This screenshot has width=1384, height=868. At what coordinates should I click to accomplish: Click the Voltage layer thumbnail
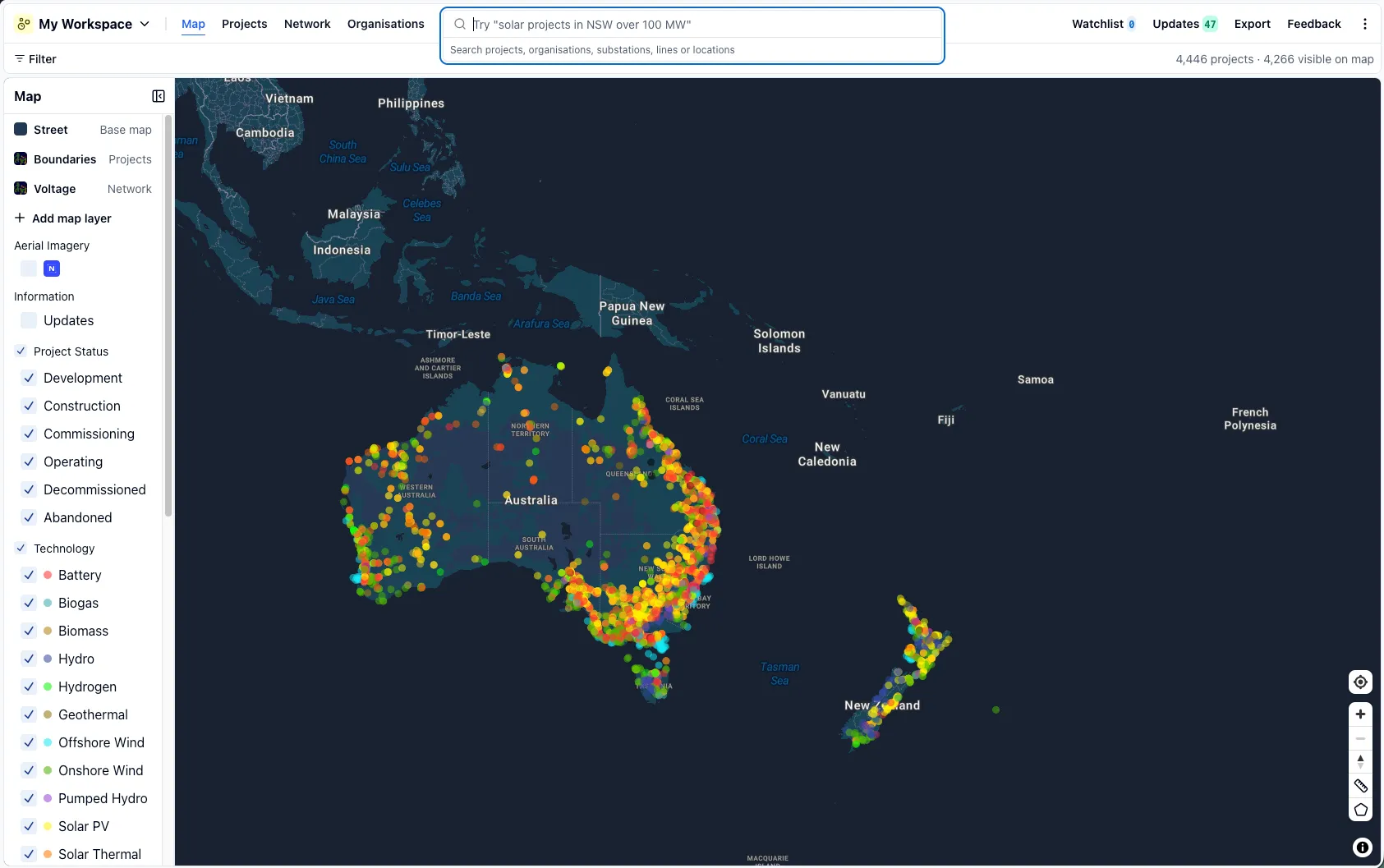21,189
